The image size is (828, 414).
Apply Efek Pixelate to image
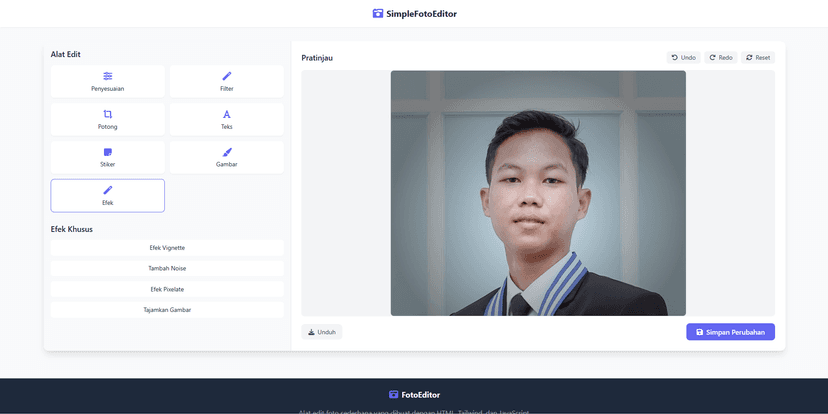(x=167, y=289)
